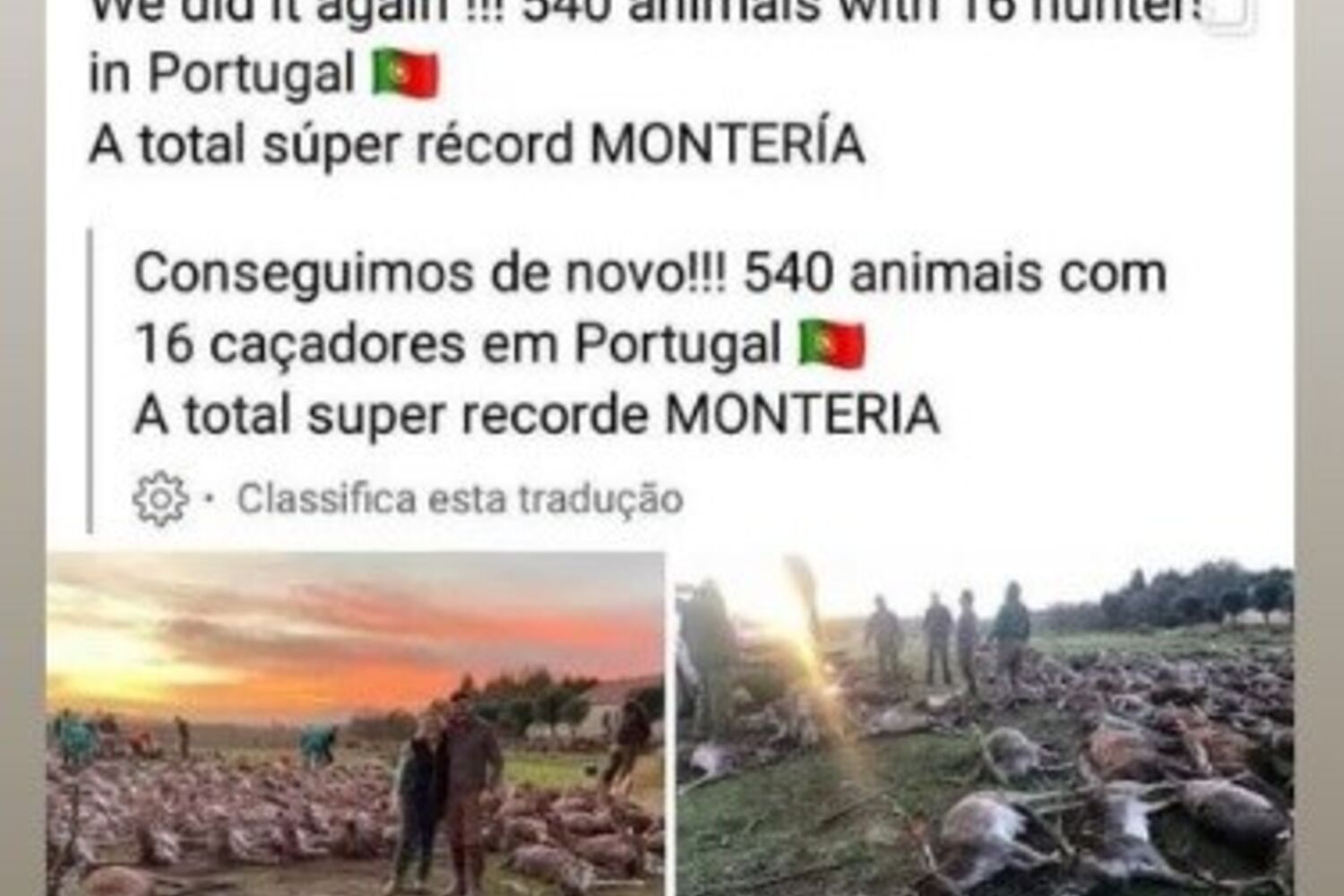
Task: Open the right photo with hunters standing
Action: 985,724
